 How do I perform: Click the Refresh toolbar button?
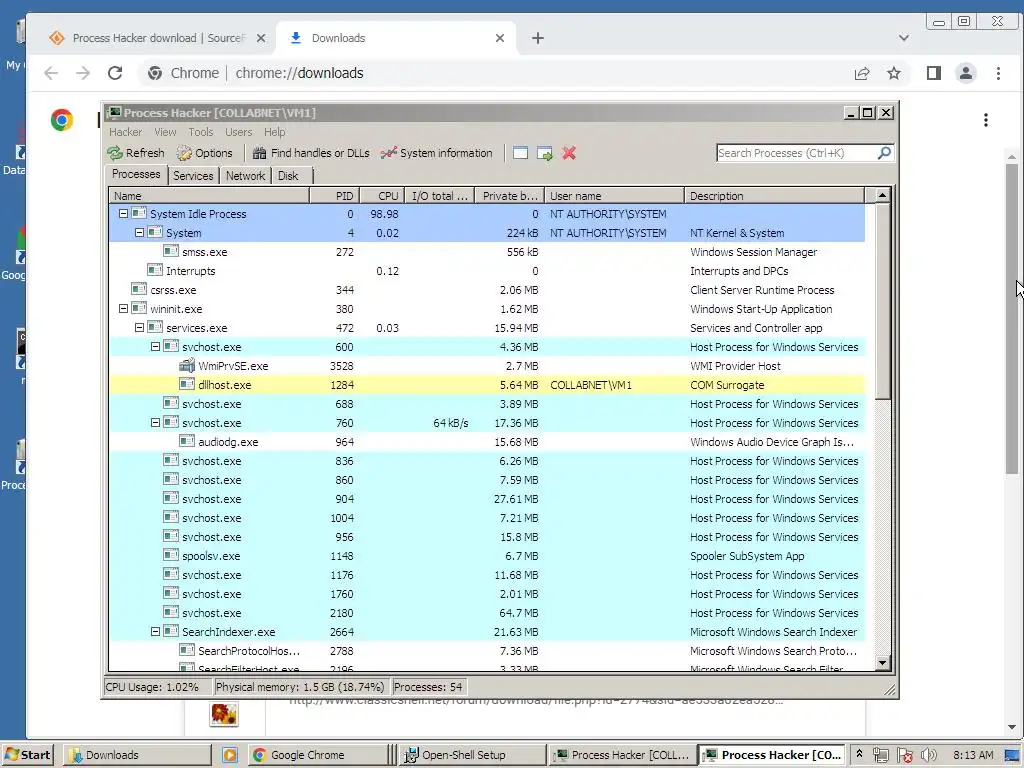point(136,153)
